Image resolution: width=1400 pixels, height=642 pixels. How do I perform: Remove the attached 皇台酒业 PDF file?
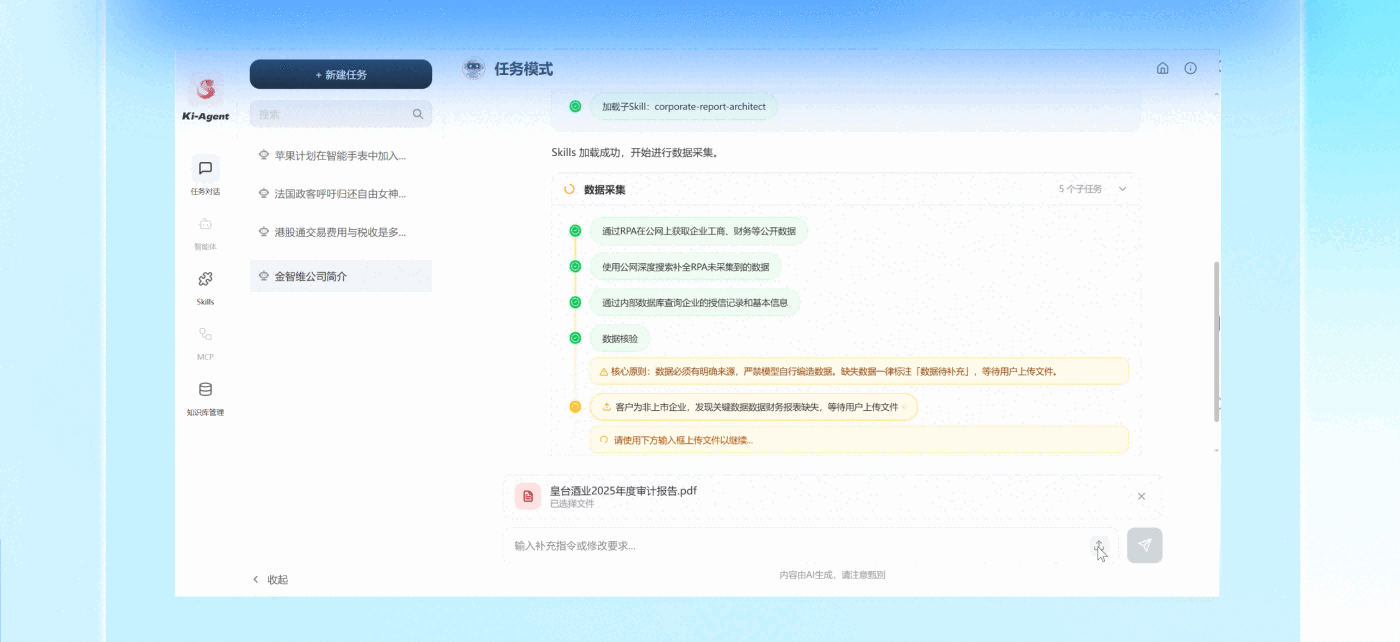tap(1141, 496)
